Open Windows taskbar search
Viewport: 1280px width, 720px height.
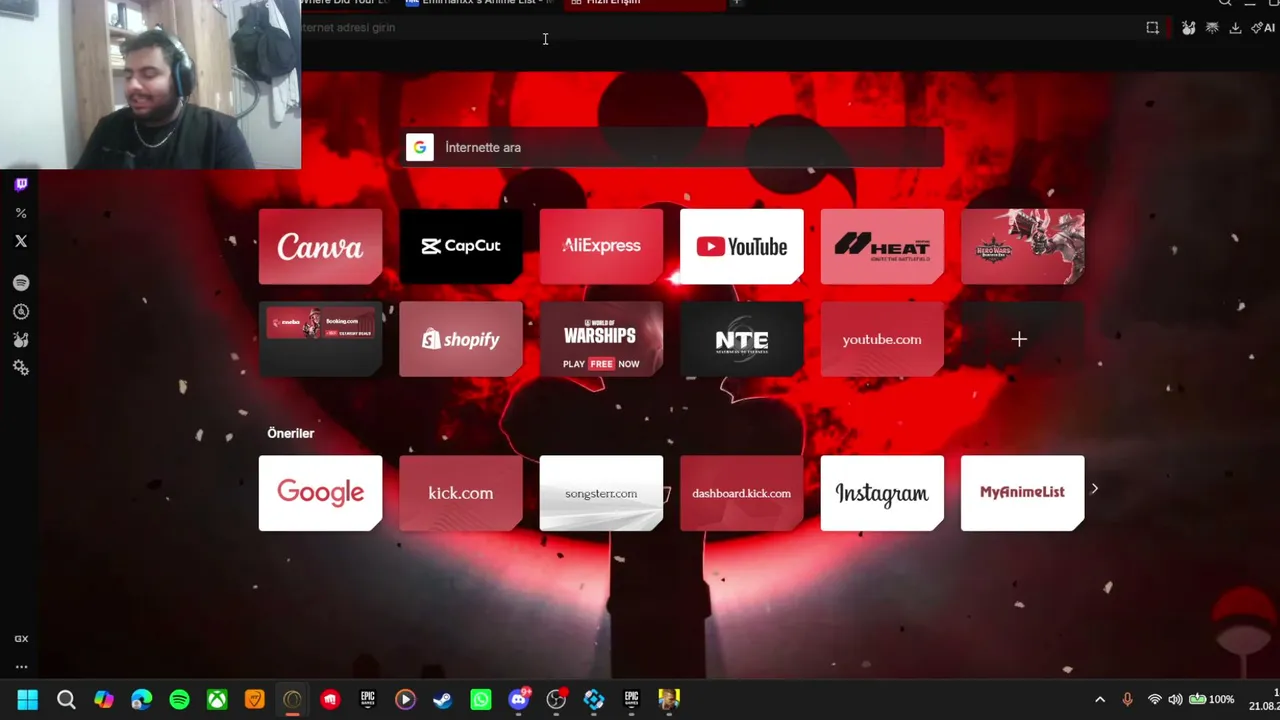(66, 700)
